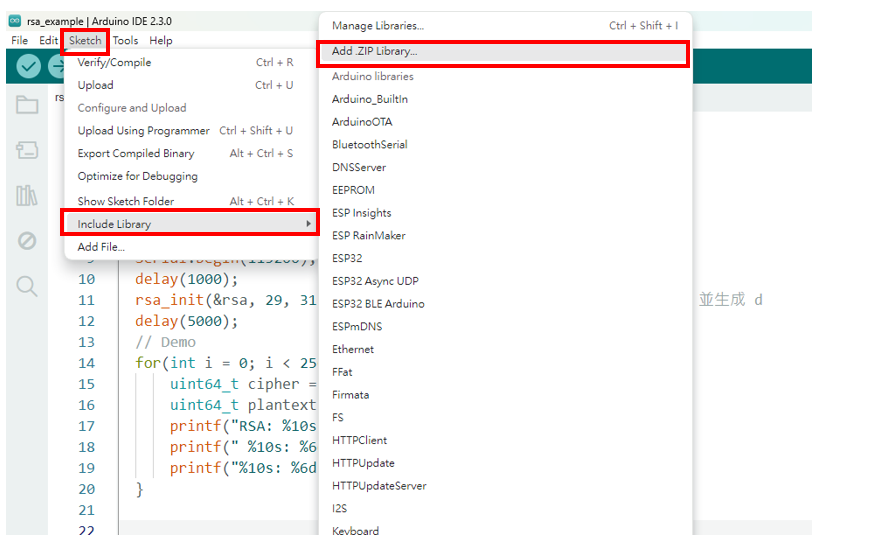Click the Arduino IDE logo in title bar

pyautogui.click(x=15, y=21)
